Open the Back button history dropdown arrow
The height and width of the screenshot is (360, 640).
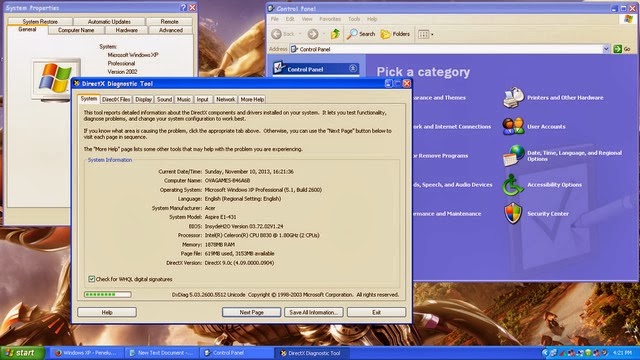point(300,34)
